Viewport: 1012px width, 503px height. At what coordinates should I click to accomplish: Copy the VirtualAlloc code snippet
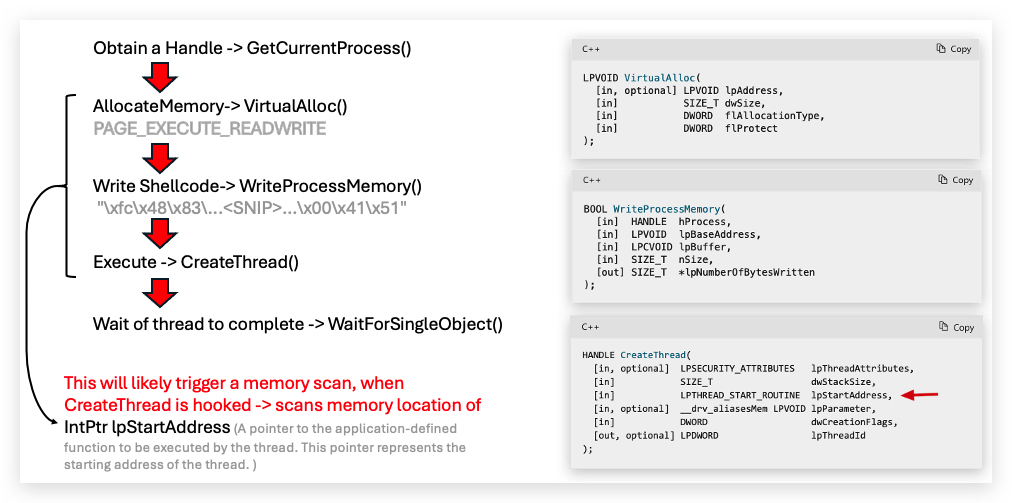pos(954,49)
